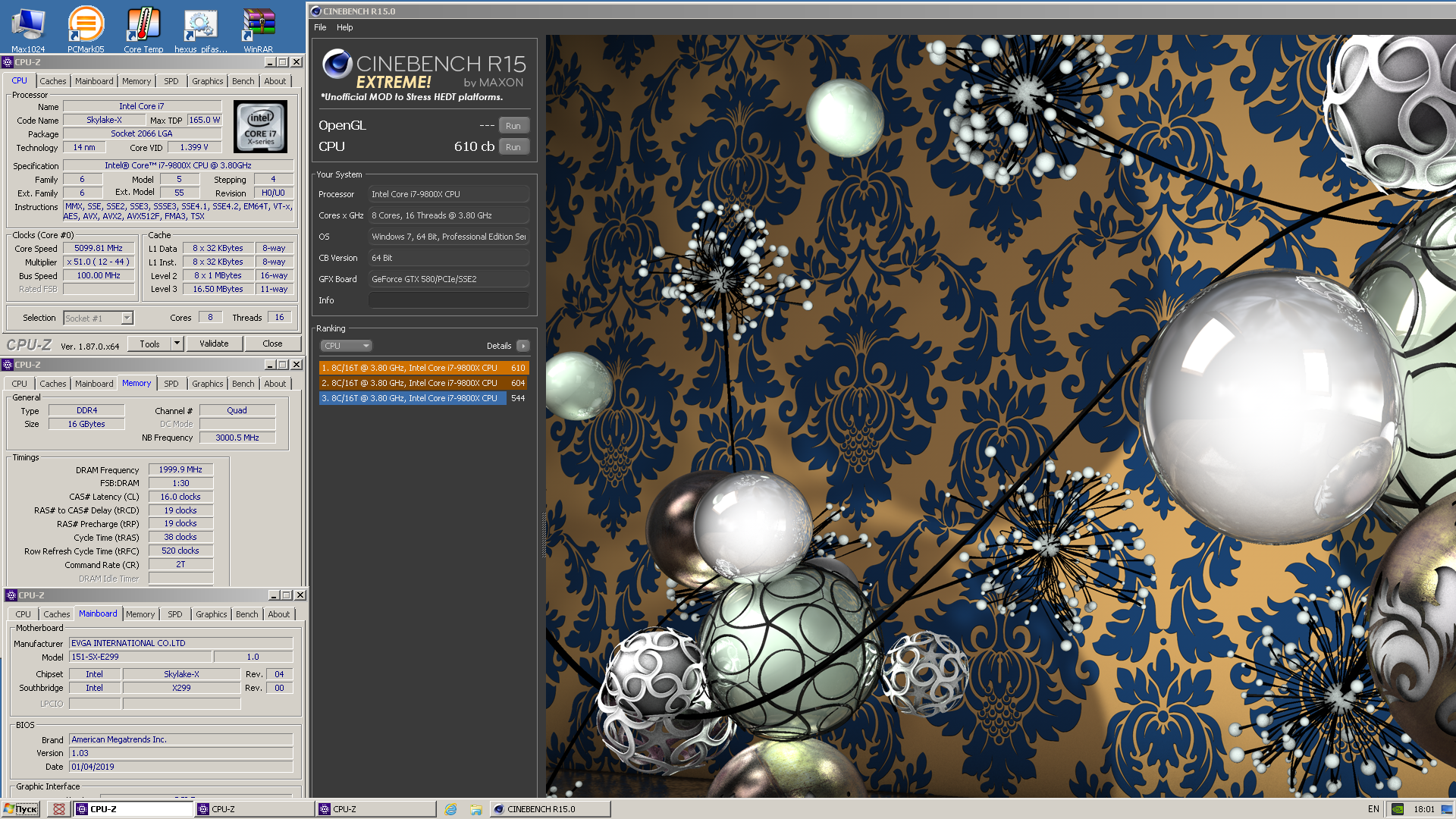Open the CPU-Z Tools dropdown arrow

point(177,344)
